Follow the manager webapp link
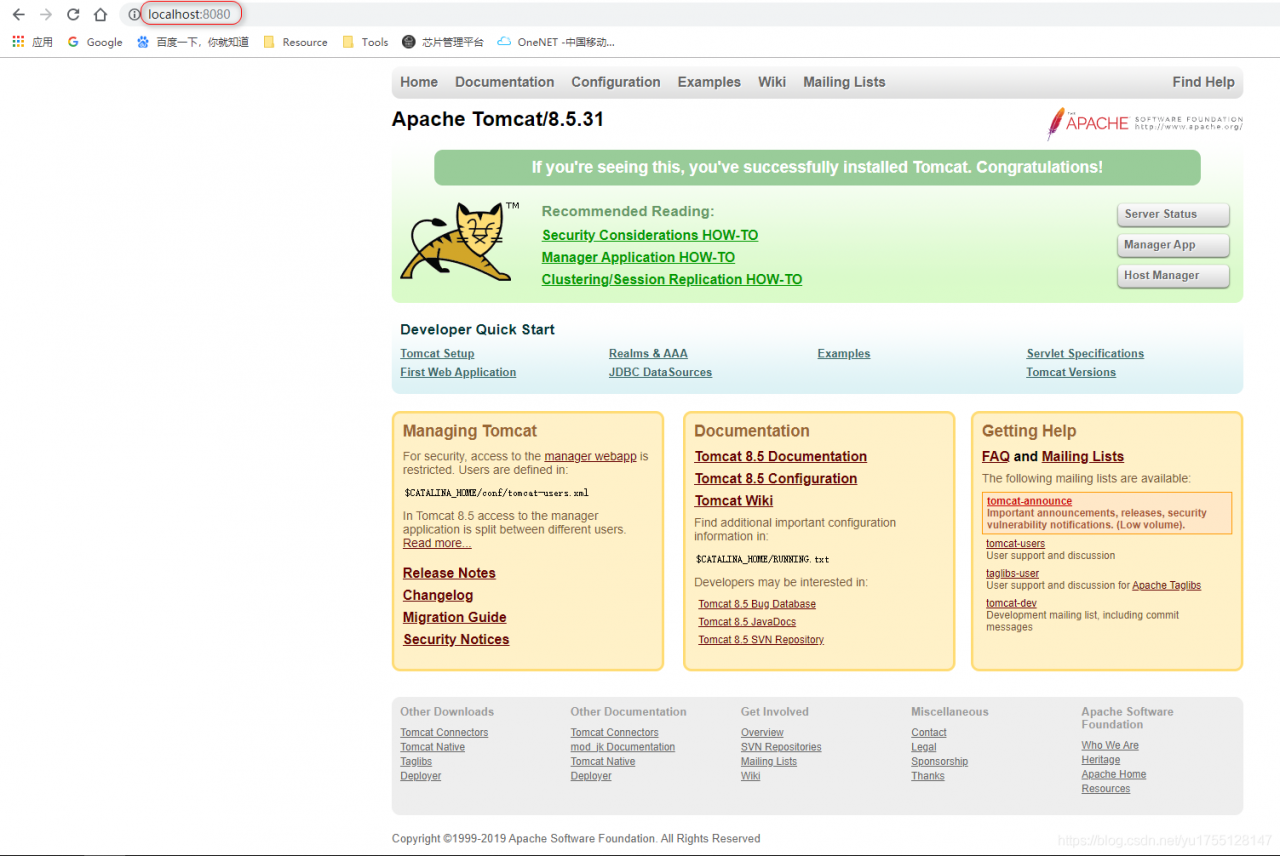 (x=590, y=456)
